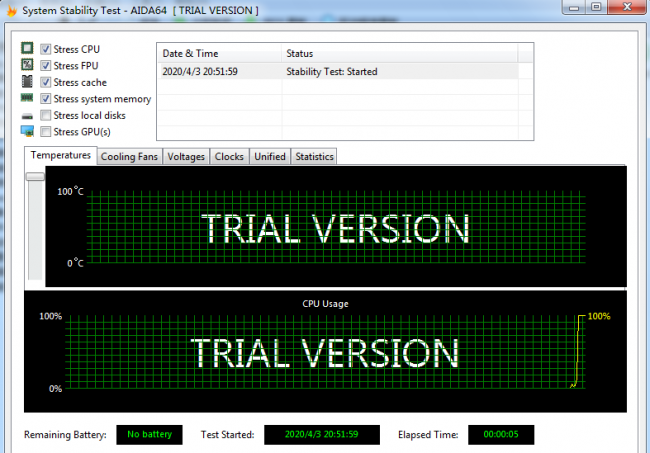Click the AIDA64 flame icon in the title bar

pos(12,11)
